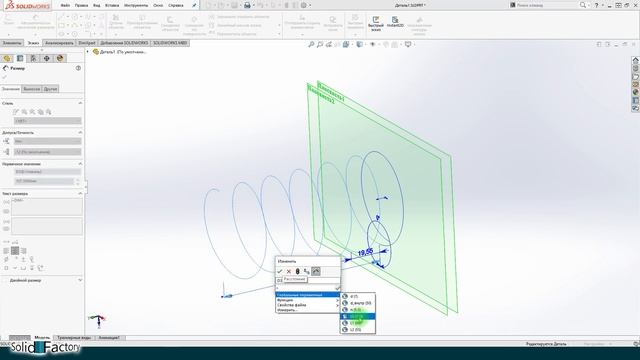Screen dimensions: 640x360
Task: Click the highlighted spin increment icon in Изменить
Action: [316, 271]
